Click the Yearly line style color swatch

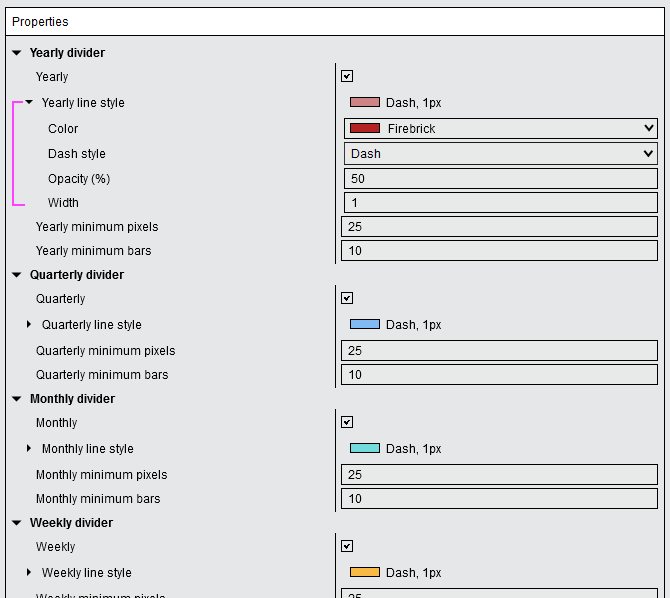coord(365,102)
